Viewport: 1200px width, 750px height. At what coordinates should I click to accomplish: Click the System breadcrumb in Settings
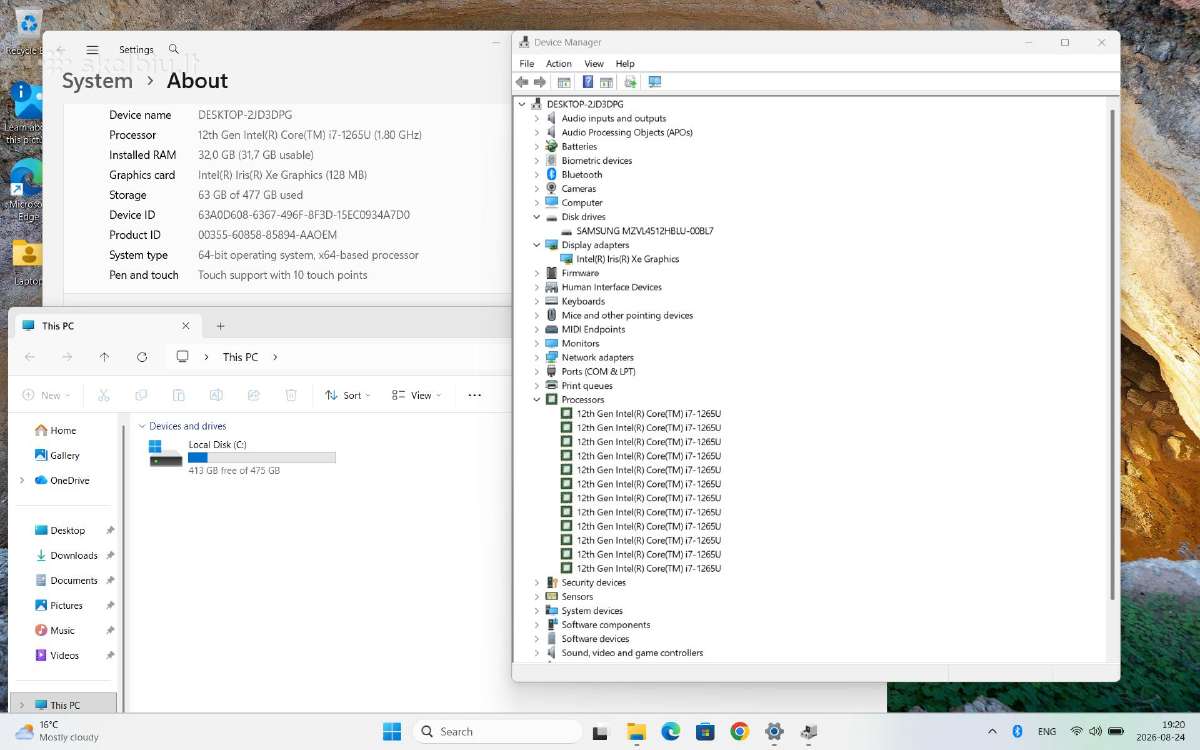pyautogui.click(x=97, y=81)
